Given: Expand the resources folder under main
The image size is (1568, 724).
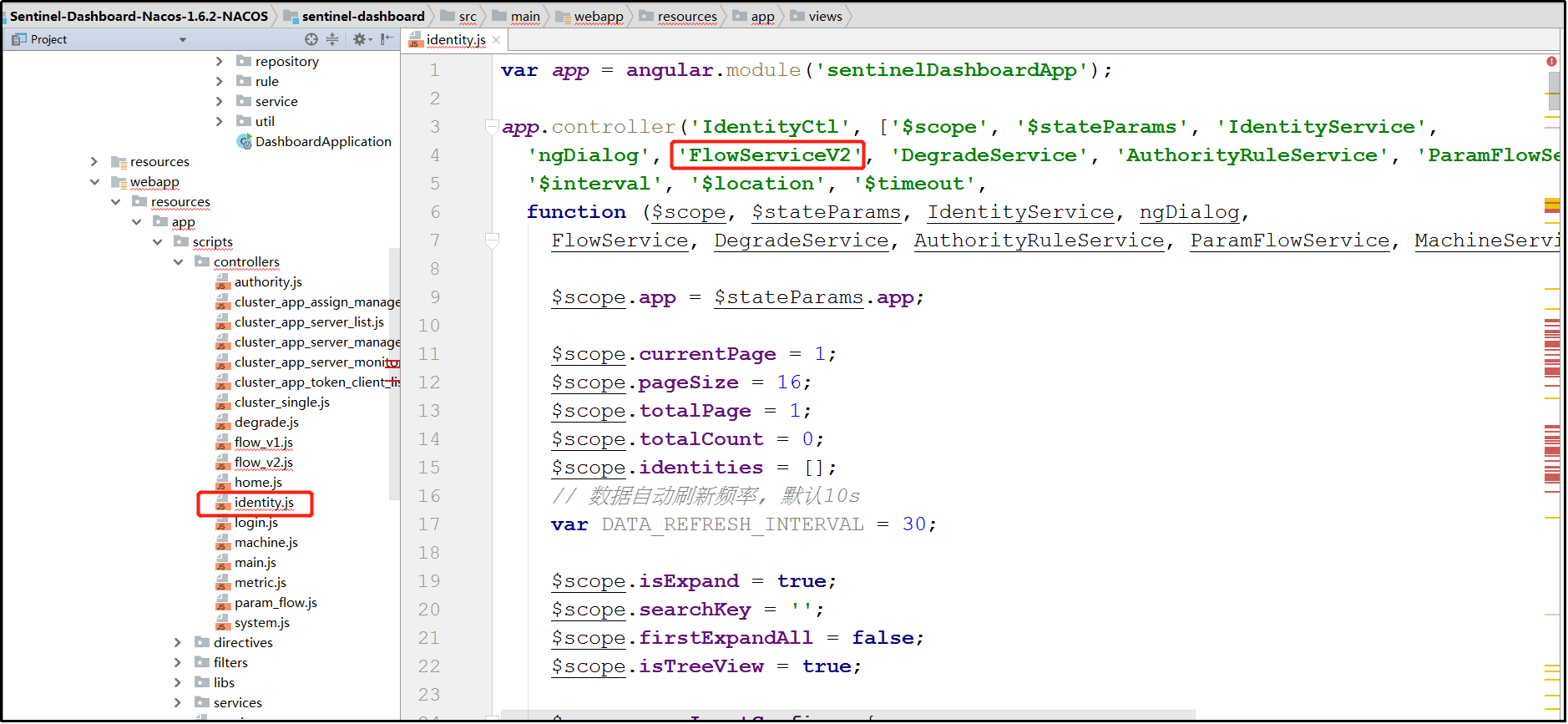Looking at the screenshot, I should point(94,161).
